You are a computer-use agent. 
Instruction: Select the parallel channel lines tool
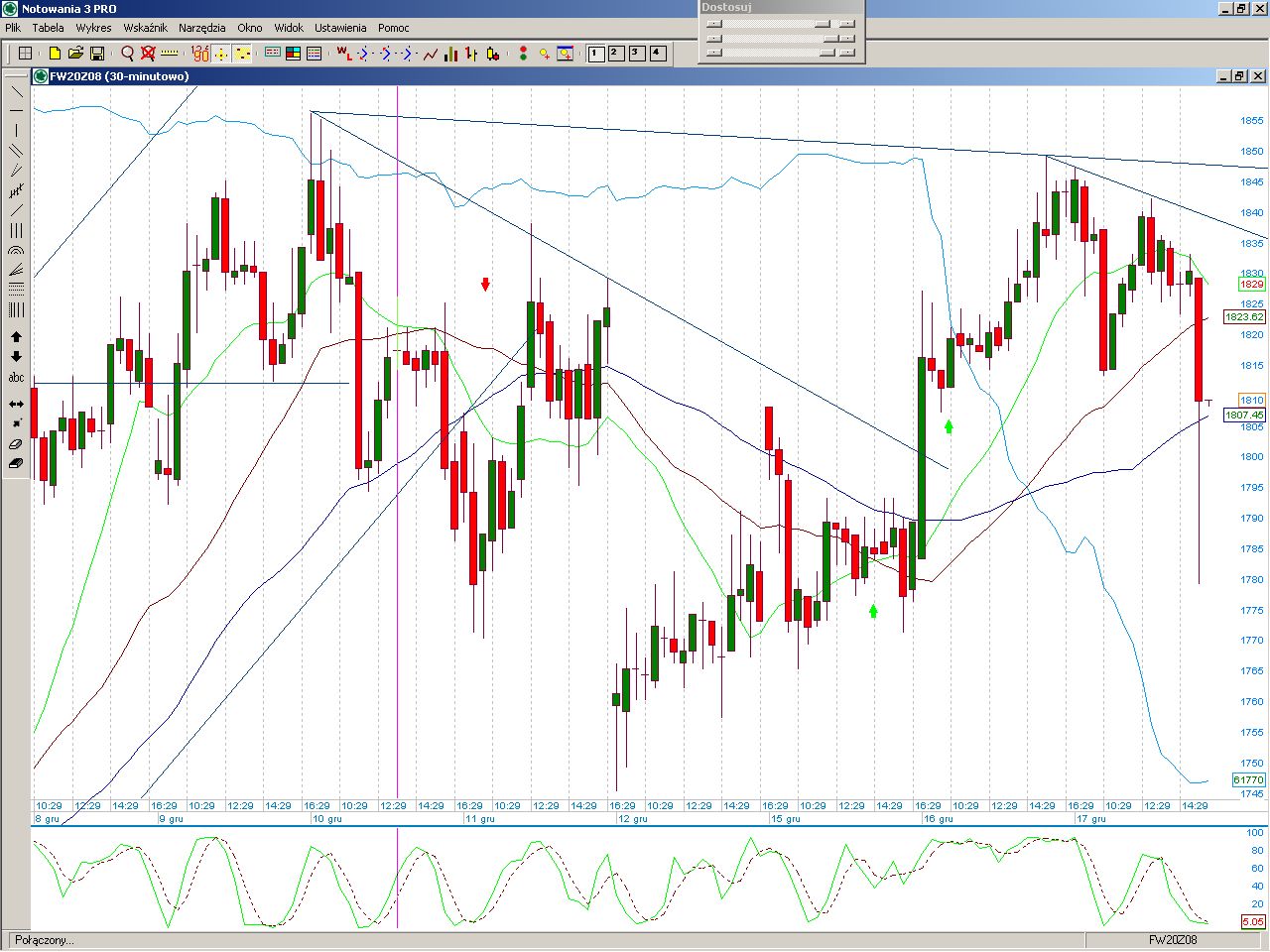coord(17,151)
